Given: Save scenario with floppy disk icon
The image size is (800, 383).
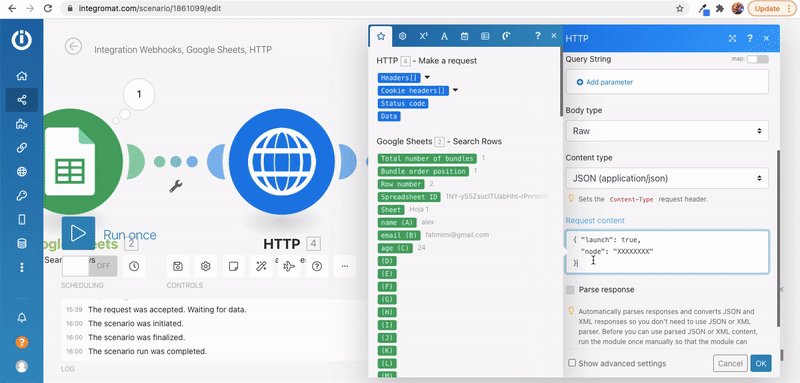Looking at the screenshot, I should click(x=178, y=266).
